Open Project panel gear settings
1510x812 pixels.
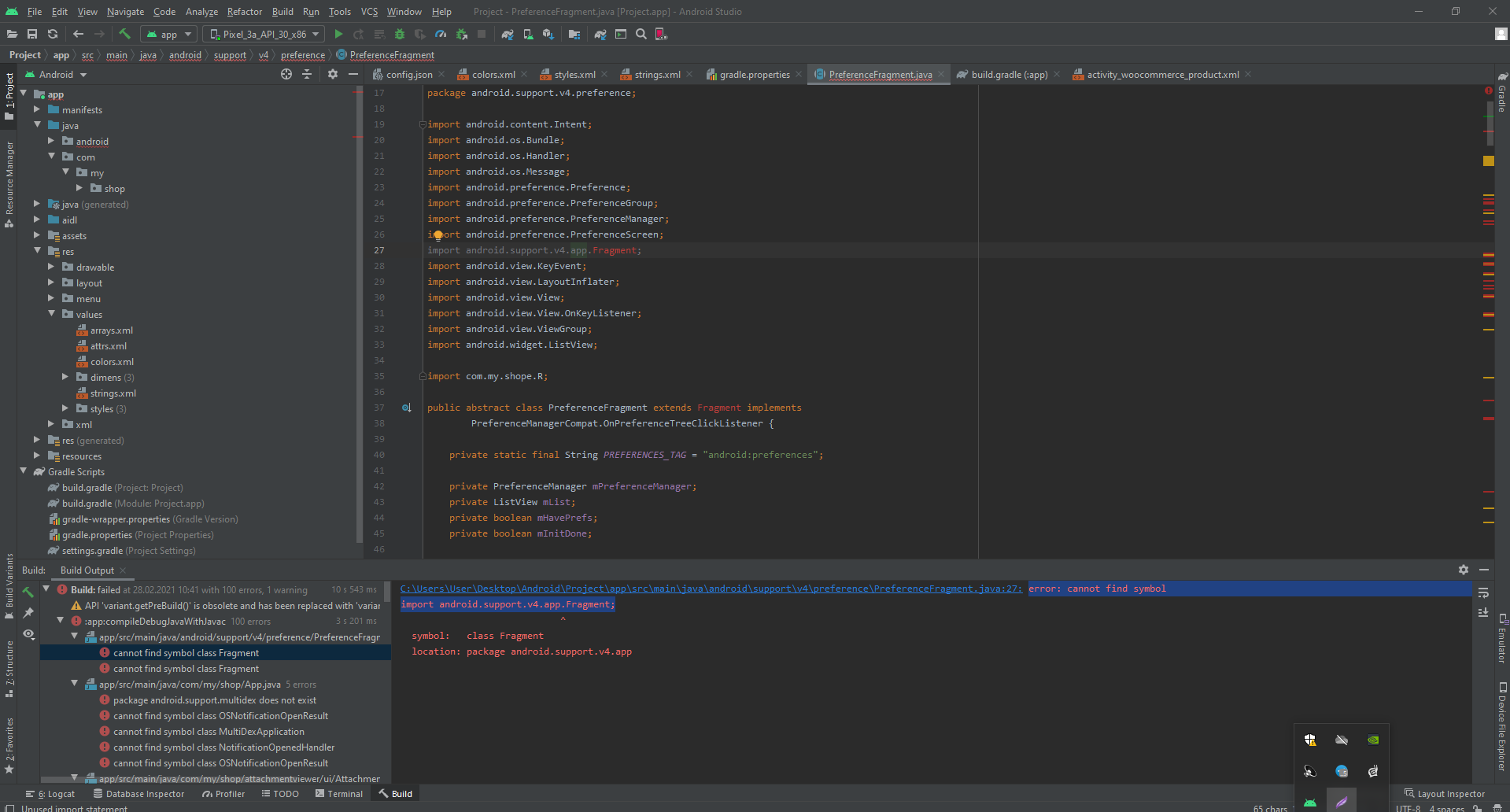[333, 74]
